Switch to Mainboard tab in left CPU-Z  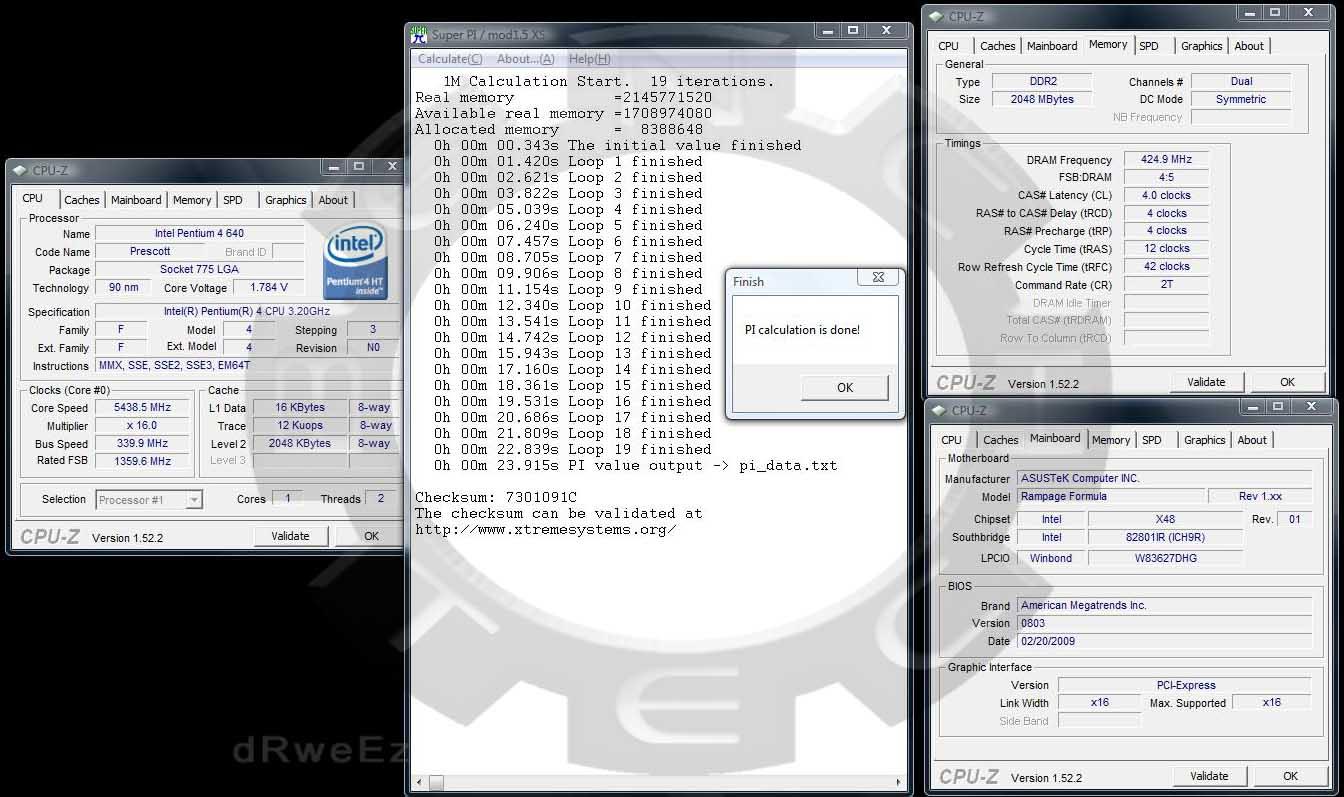point(136,200)
